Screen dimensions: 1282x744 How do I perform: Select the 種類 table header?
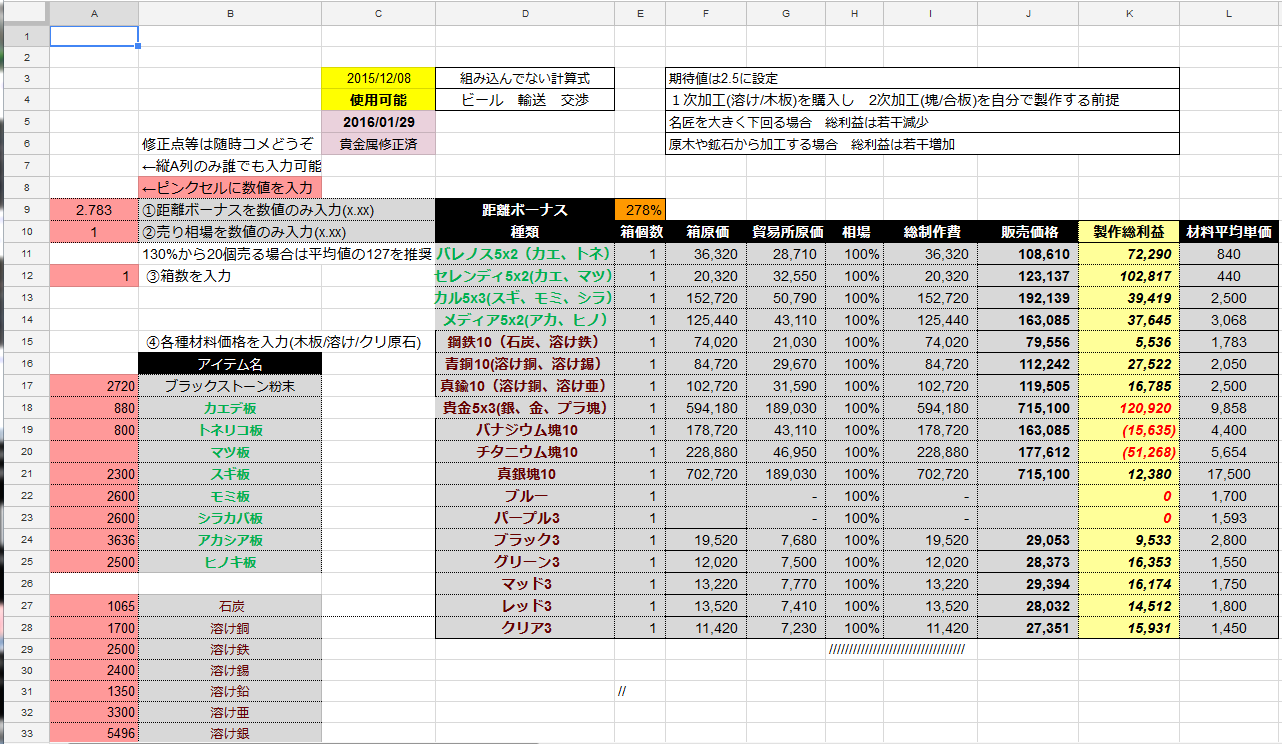524,232
